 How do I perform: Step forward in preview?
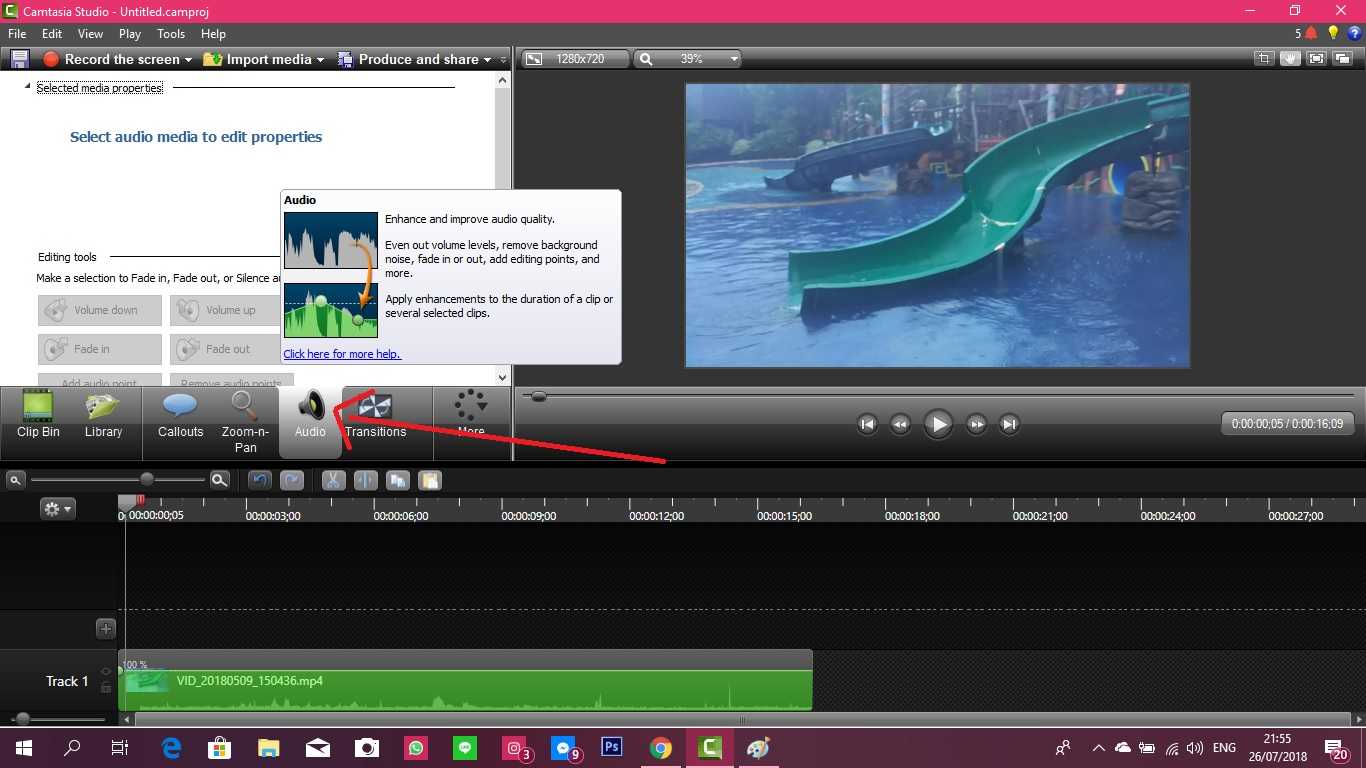[976, 424]
